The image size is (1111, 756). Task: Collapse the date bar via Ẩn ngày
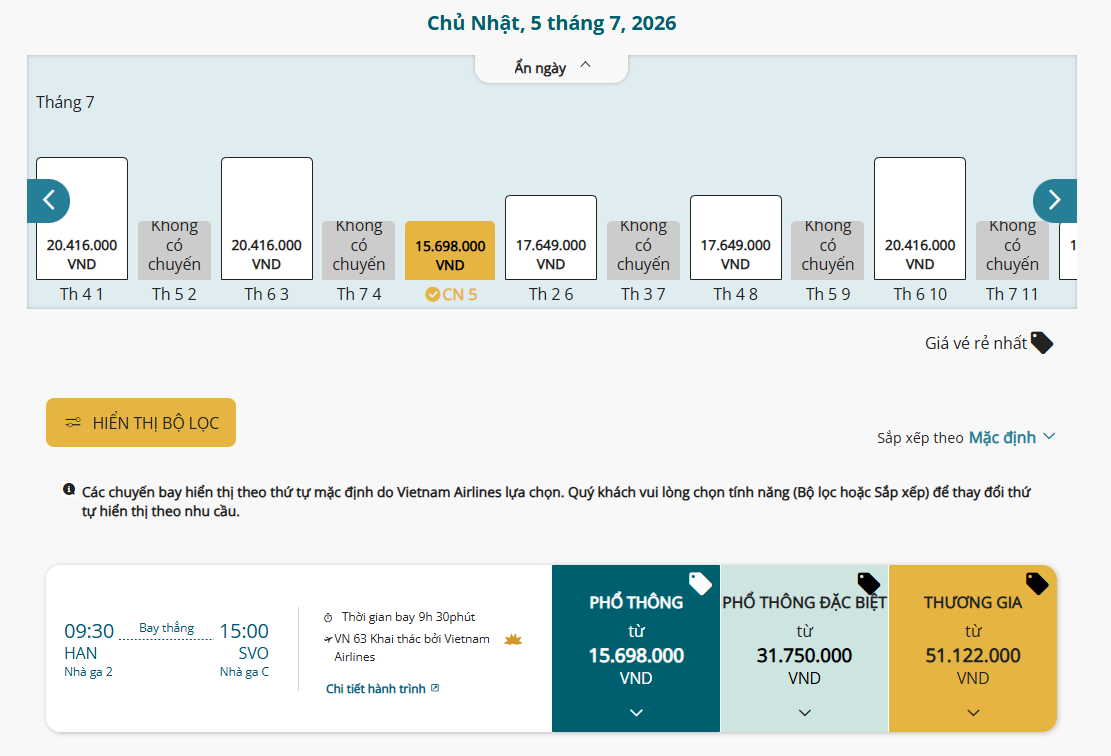point(551,68)
